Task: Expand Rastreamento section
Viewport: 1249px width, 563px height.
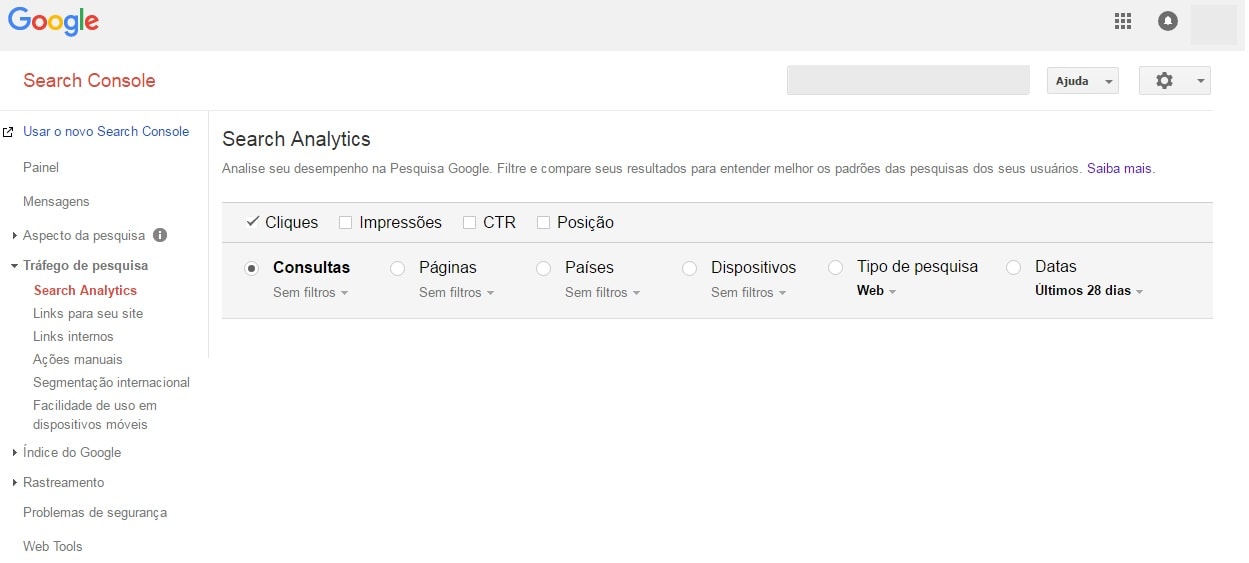Action: coord(15,483)
